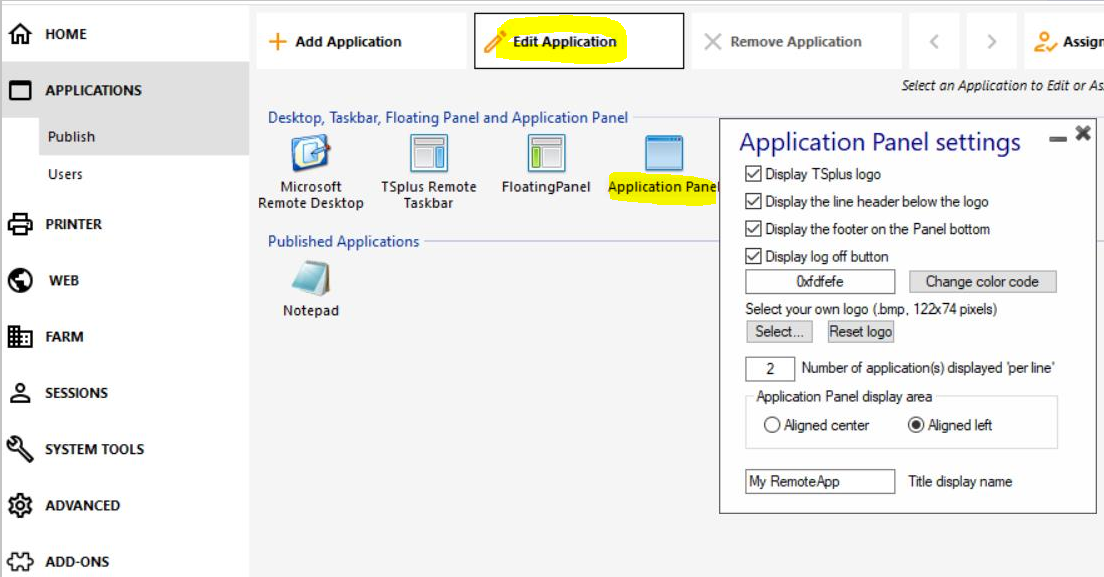This screenshot has height=577, width=1104.
Task: Toggle Display log off button checkbox
Action: coord(754,257)
